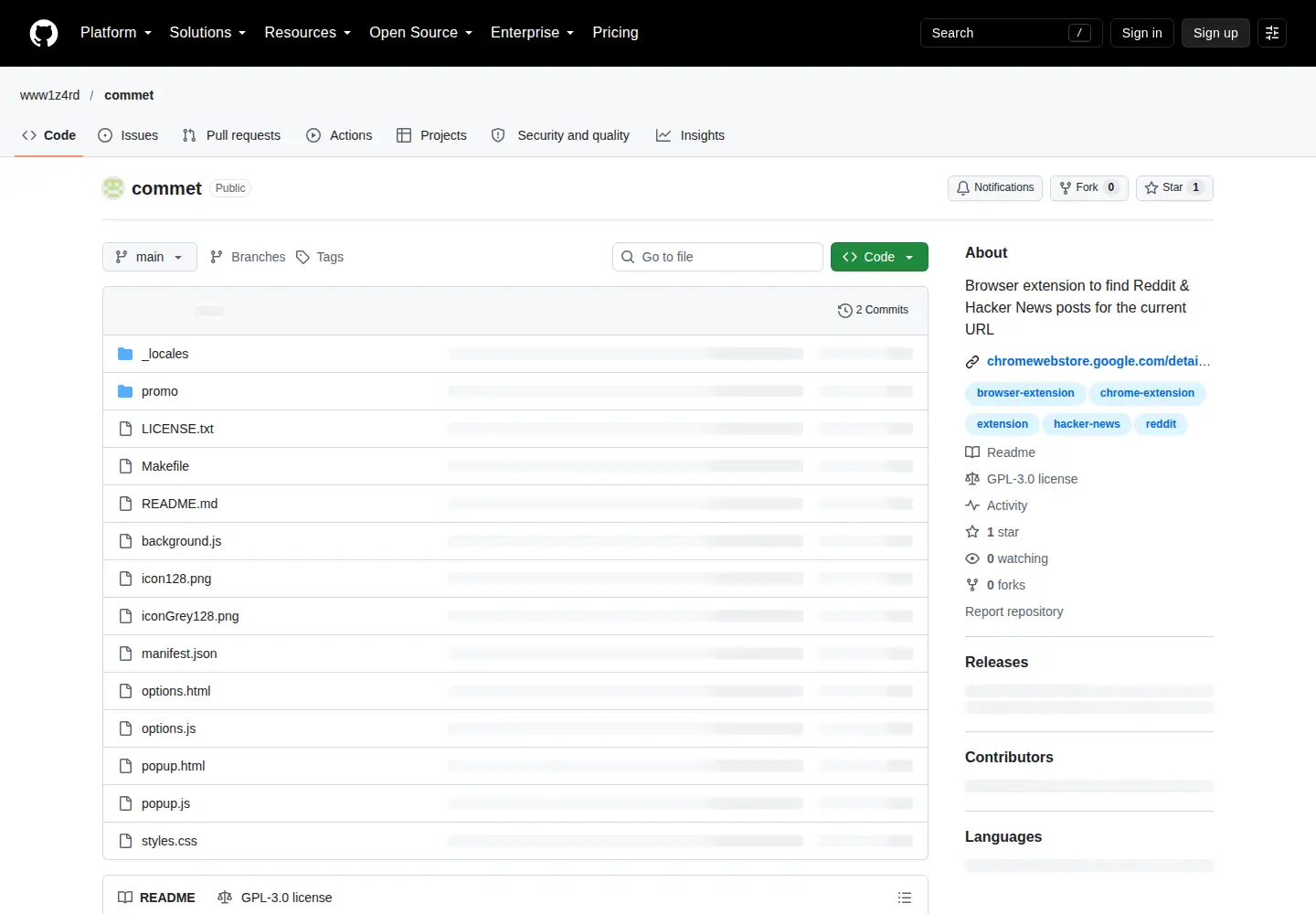Image resolution: width=1316 pixels, height=914 pixels.
Task: Star the commet repository
Action: point(1174,188)
